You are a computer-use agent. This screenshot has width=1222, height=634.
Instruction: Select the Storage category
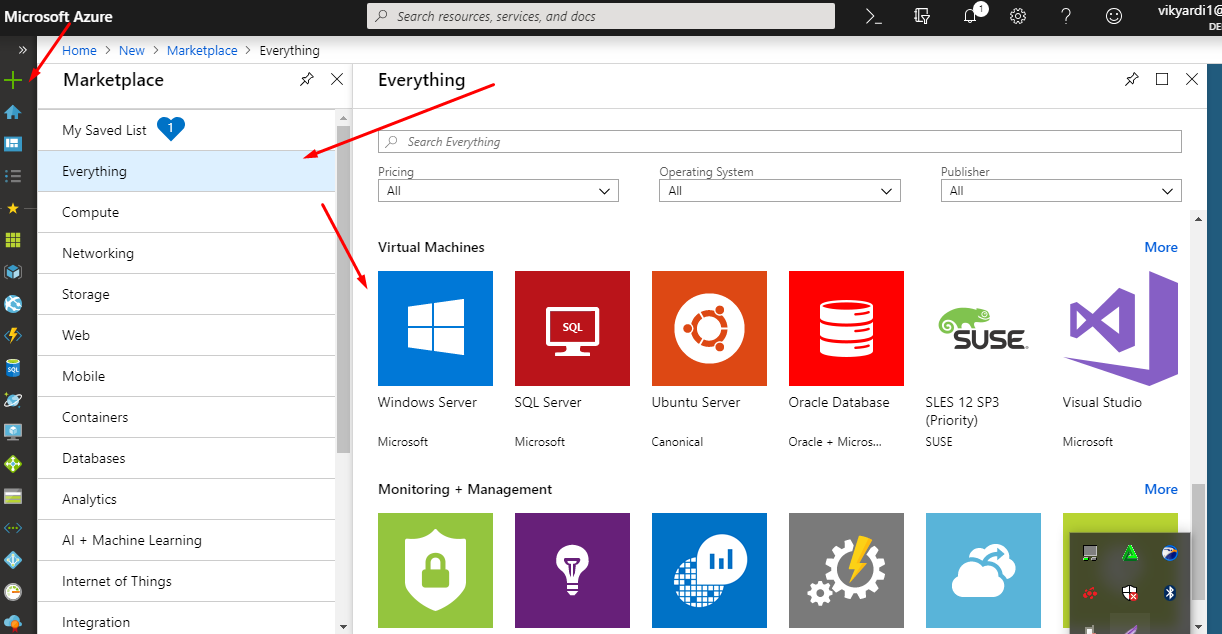click(x=186, y=294)
